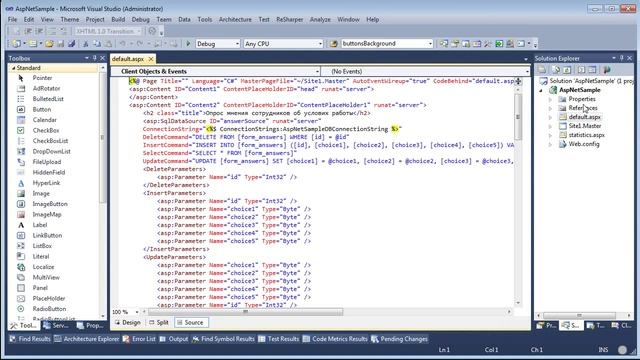Expand the Web.config node in Solution Explorer
Screen dimensions: 640x360
coord(550,144)
